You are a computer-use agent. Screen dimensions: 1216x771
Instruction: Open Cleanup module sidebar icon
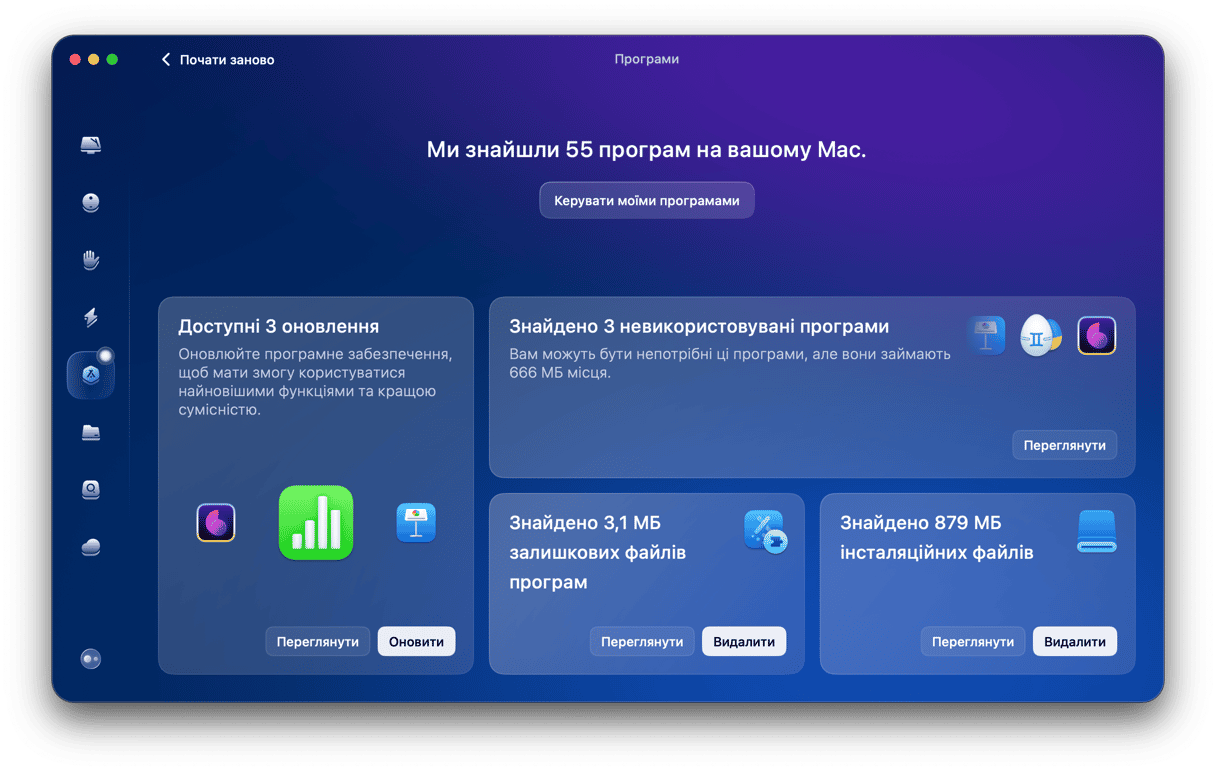(91, 203)
